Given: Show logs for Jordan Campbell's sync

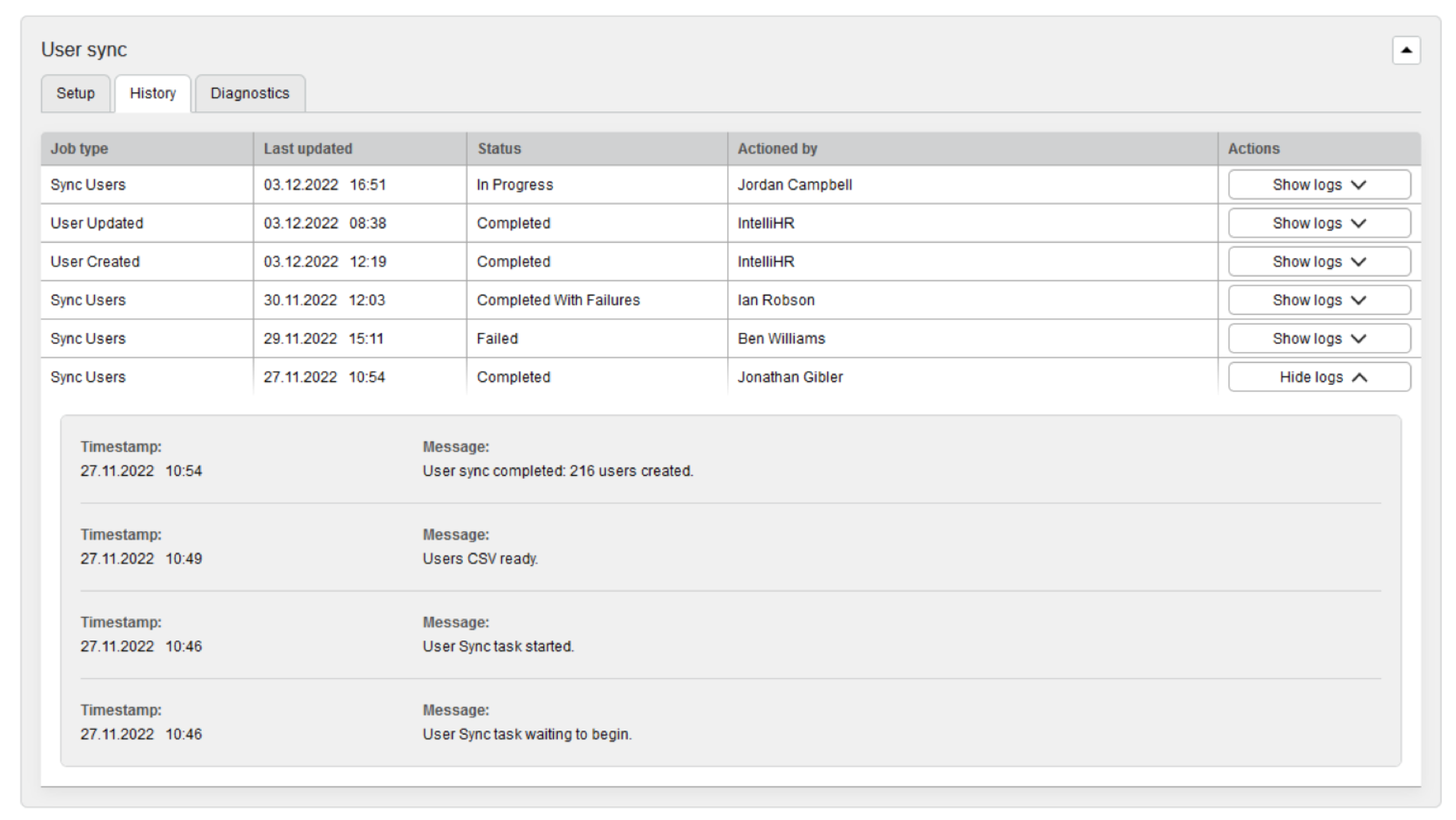Looking at the screenshot, I should tap(1318, 185).
